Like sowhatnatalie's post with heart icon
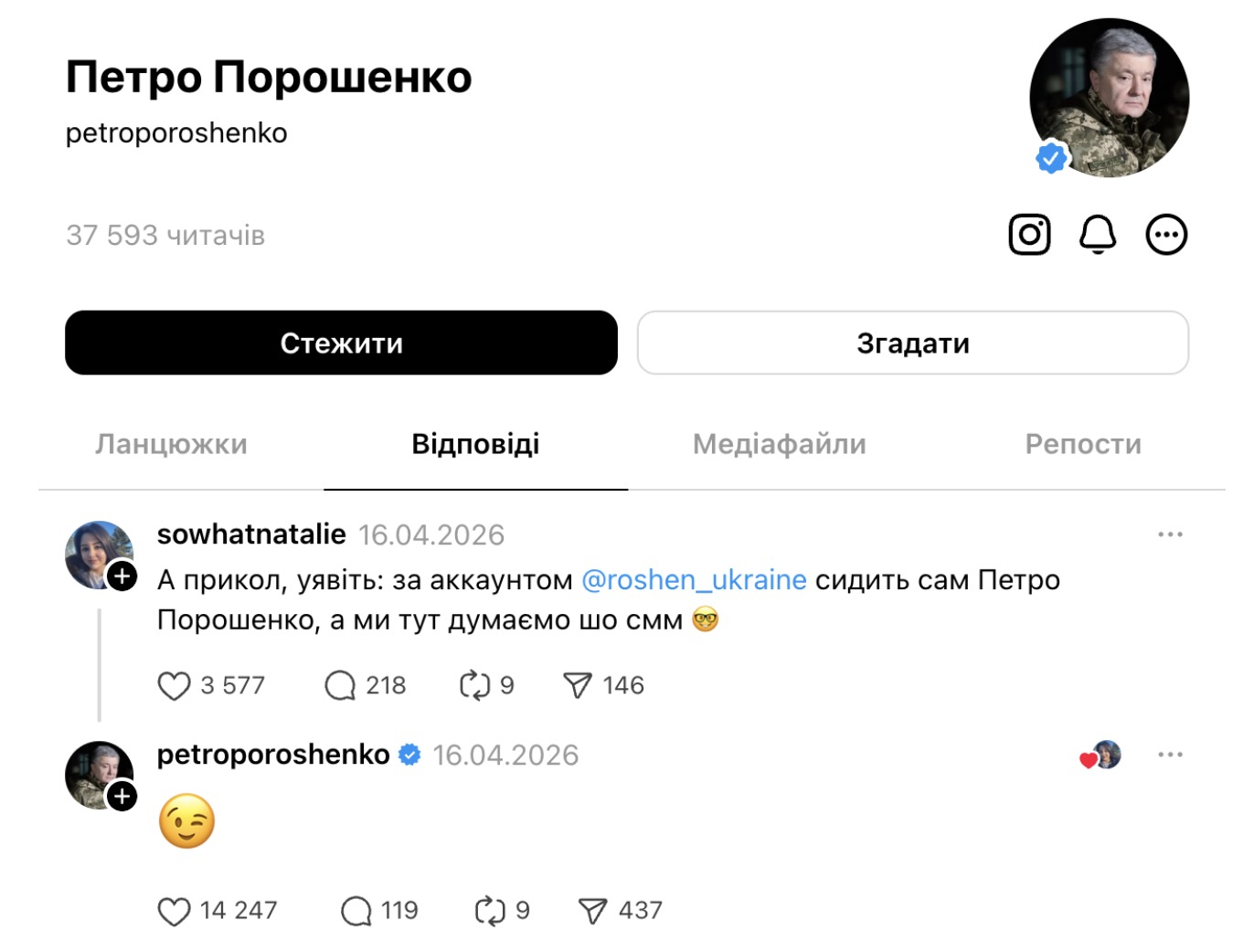Viewport: 1254px width, 952px height. 174,685
